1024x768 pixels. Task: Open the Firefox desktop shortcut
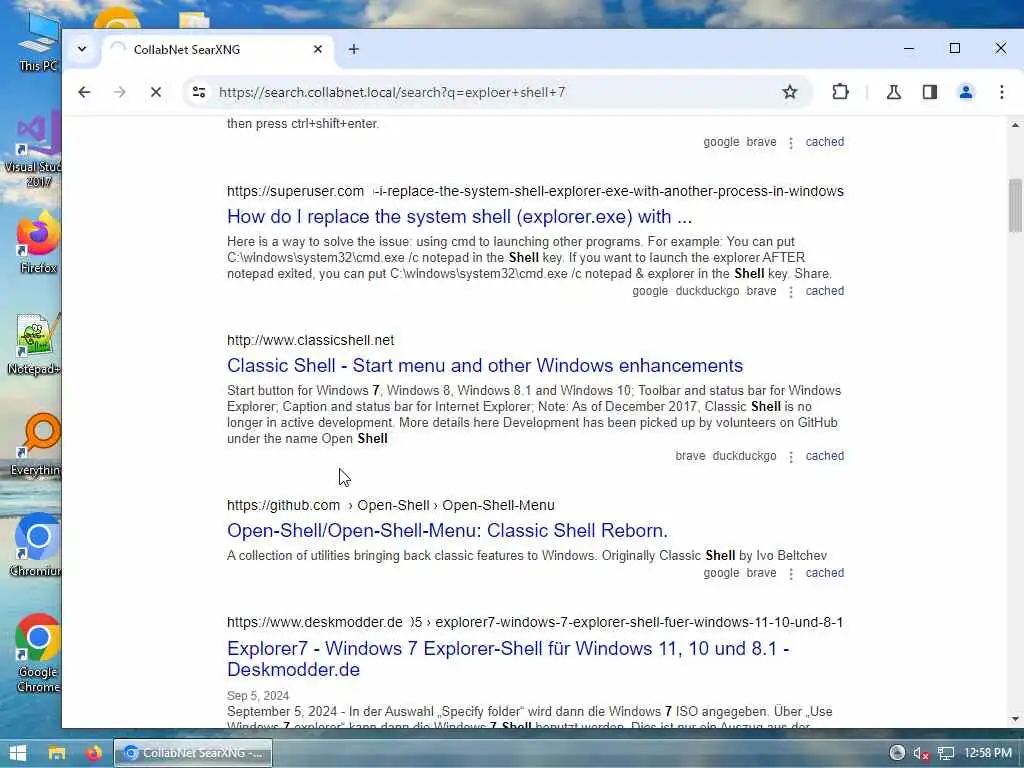pos(38,242)
